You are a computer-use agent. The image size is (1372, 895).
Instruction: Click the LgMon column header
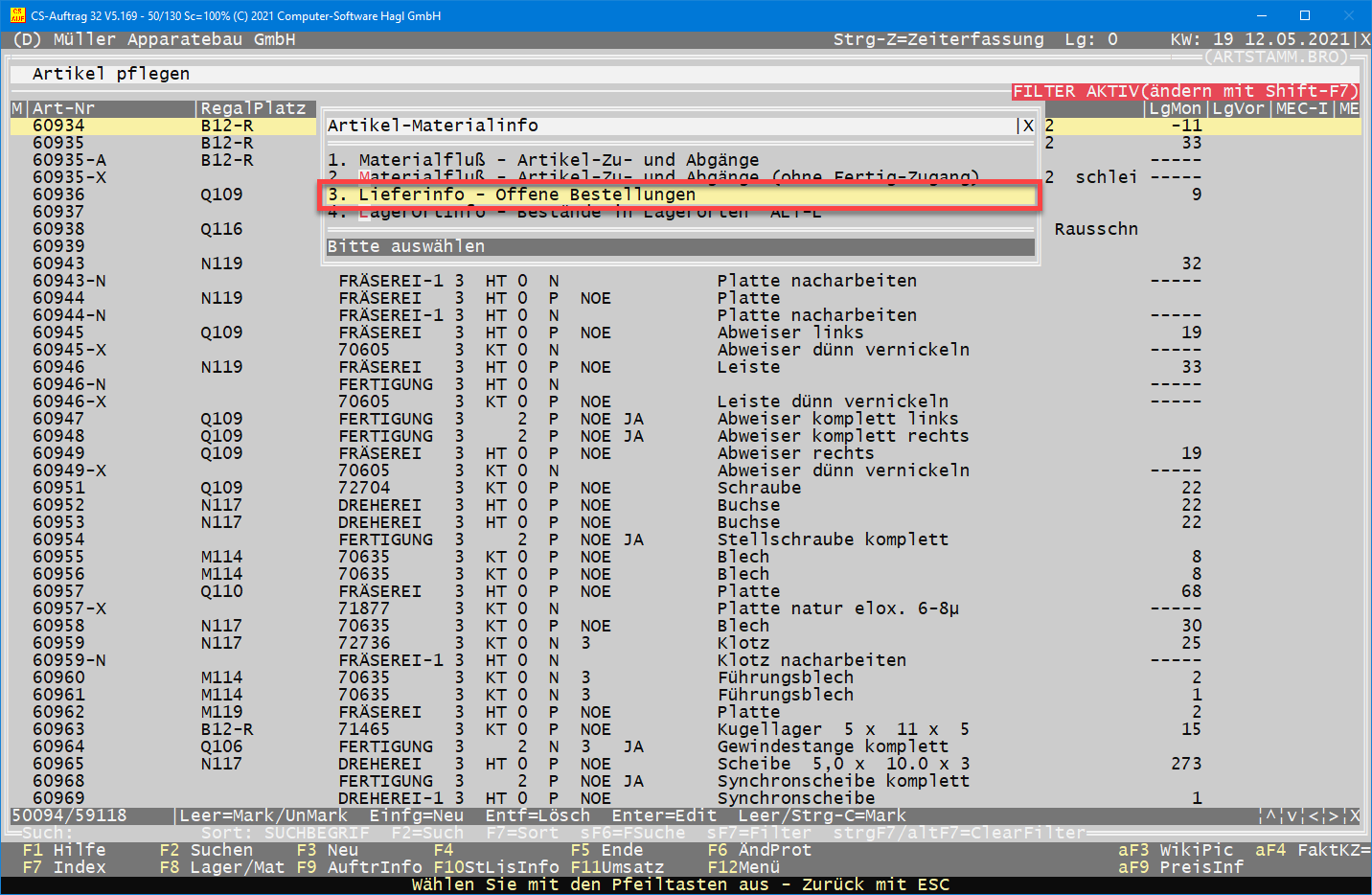(1175, 108)
